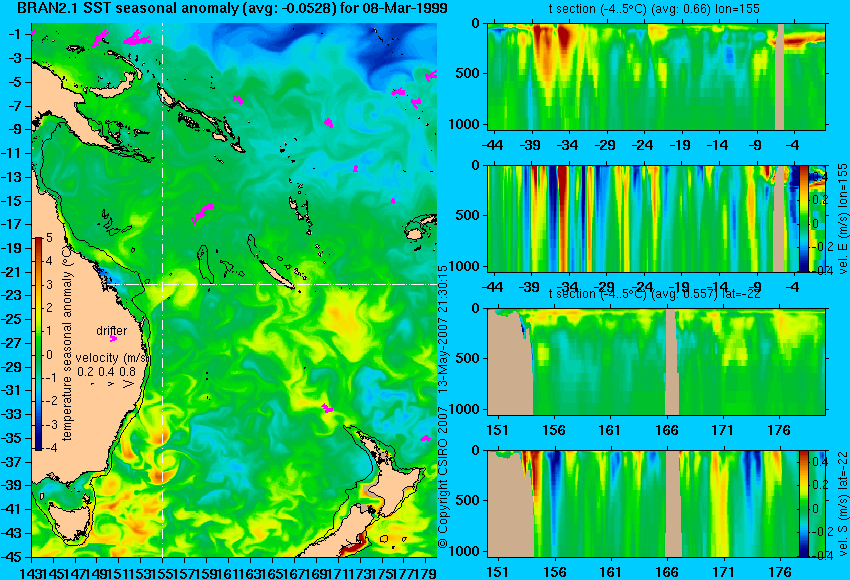The image size is (850, 580).
Task: Click the vertical dashed section line at longitude 155
Action: pos(163,290)
